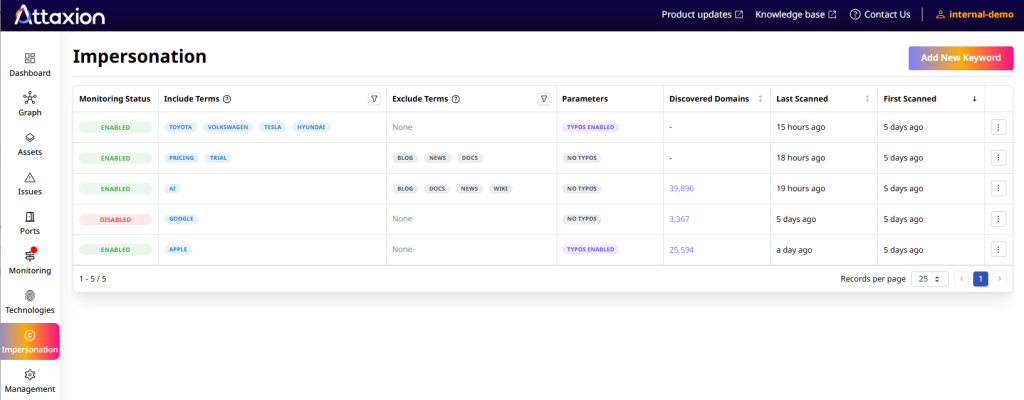Go to Assets in the sidebar
The image size is (1024, 400).
pyautogui.click(x=29, y=144)
